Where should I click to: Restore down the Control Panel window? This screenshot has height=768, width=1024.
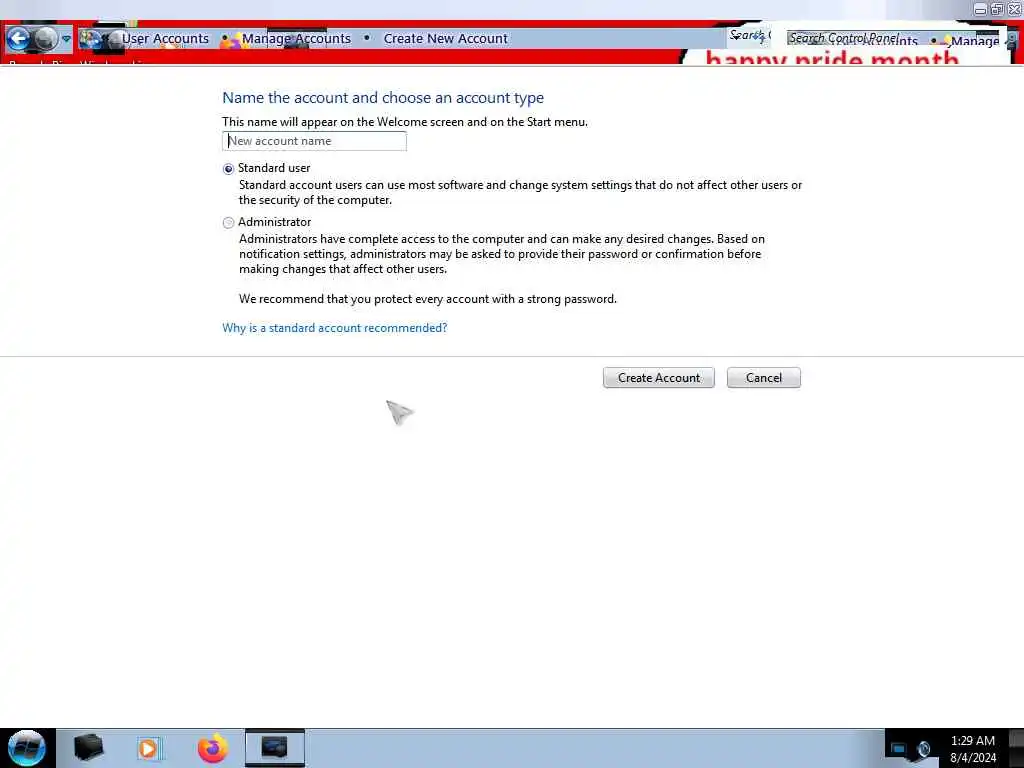(x=997, y=9)
